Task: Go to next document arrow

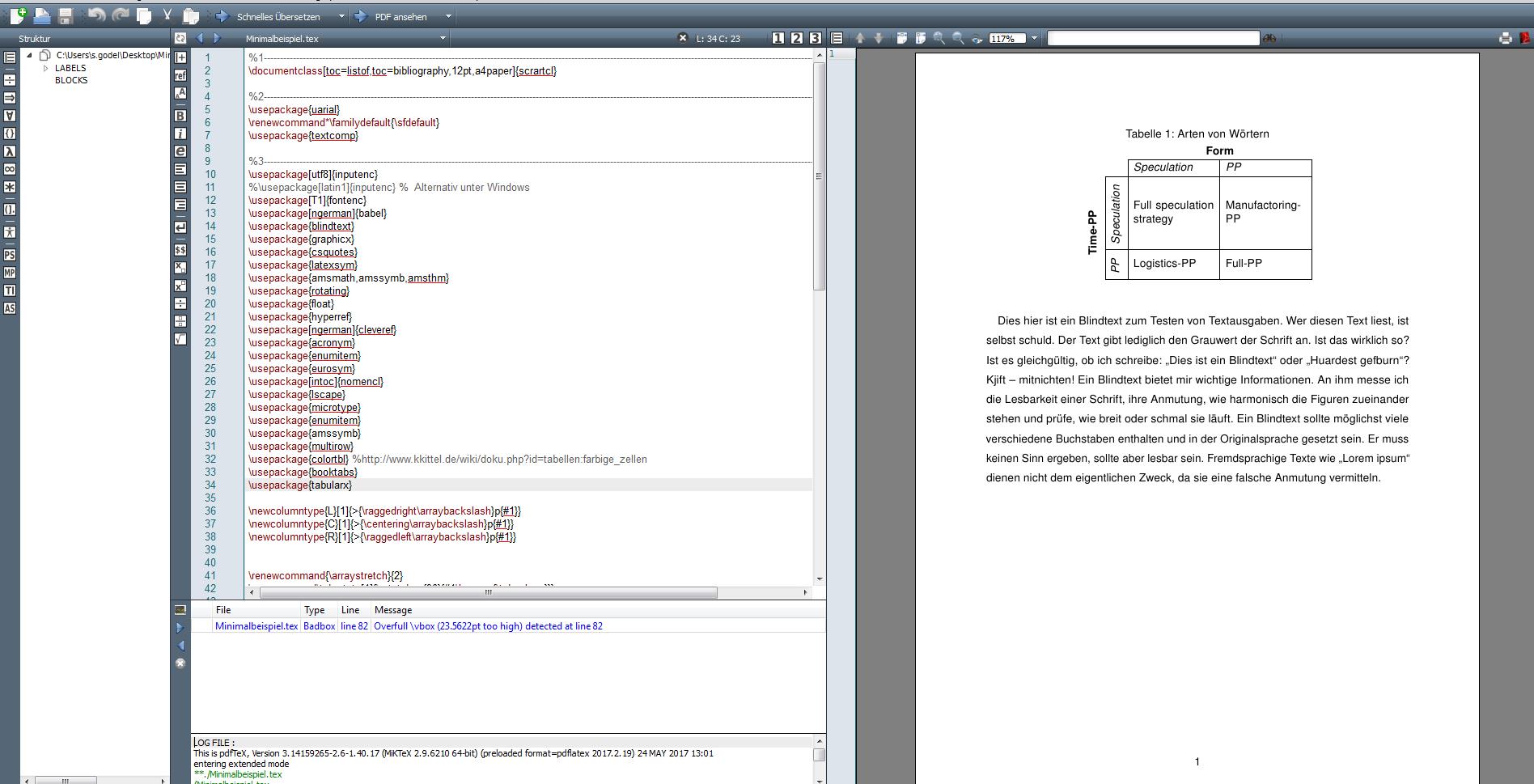Action: click(x=217, y=38)
